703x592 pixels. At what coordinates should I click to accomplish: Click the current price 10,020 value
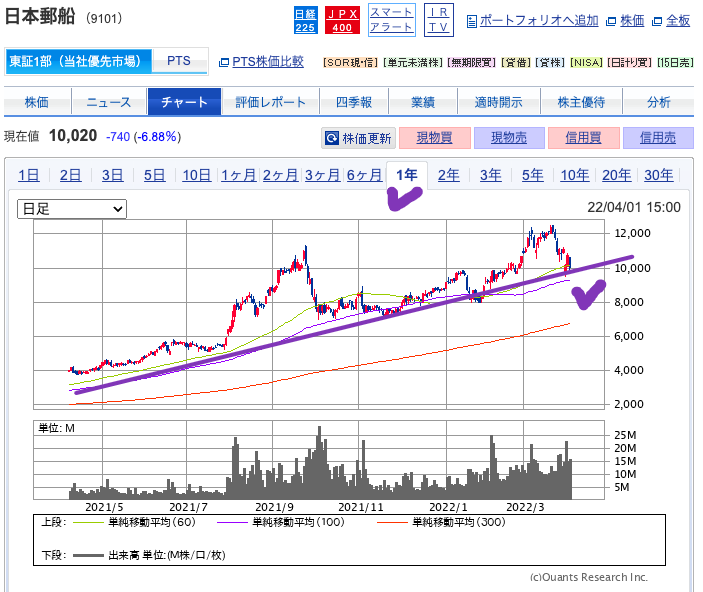(73, 135)
